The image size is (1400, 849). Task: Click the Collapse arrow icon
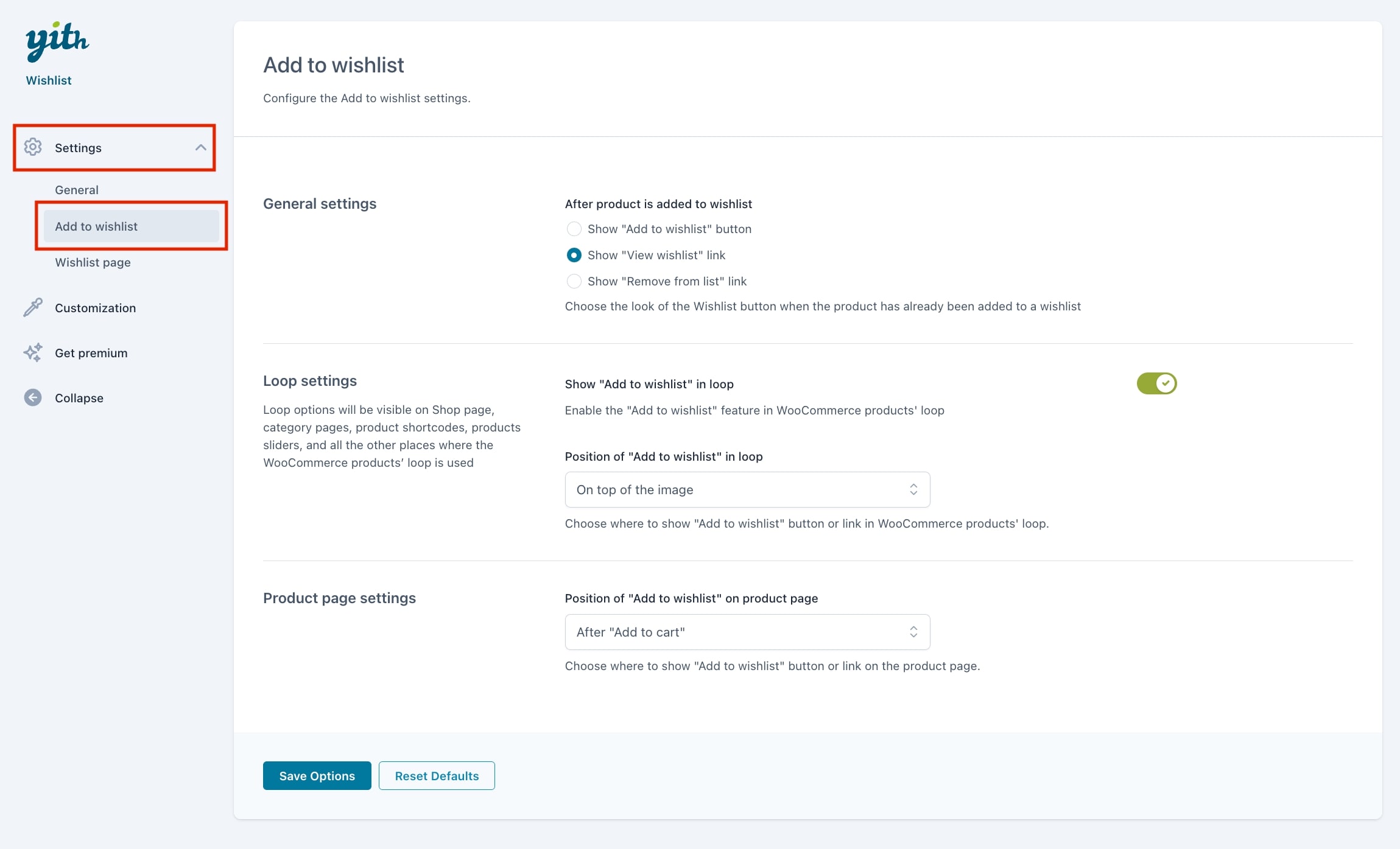(x=33, y=397)
